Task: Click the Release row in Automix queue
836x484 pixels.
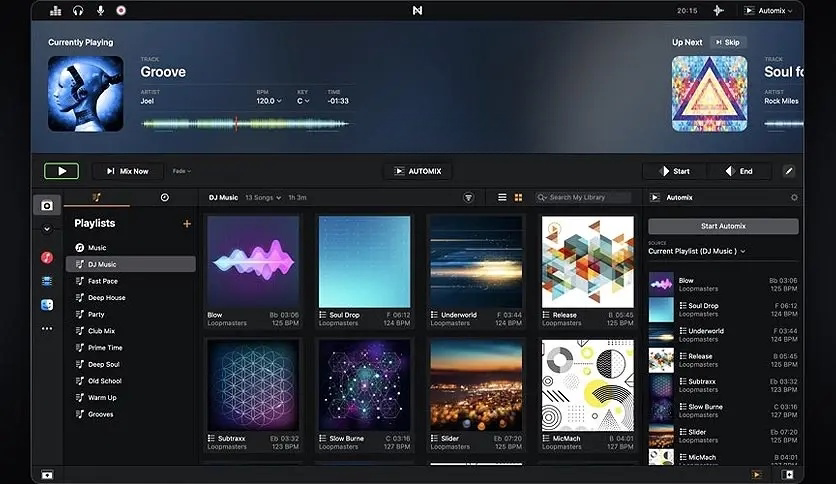Action: point(723,360)
